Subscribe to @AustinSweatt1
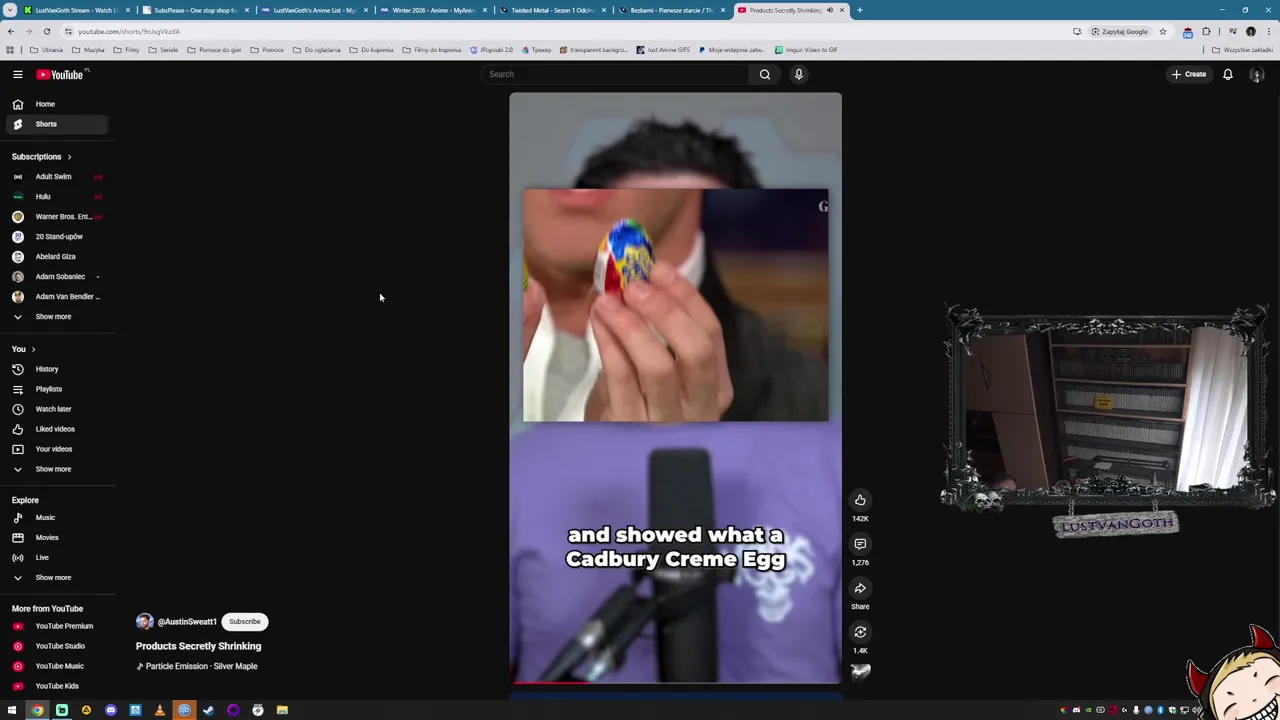Viewport: 1280px width, 720px height. coord(244,622)
